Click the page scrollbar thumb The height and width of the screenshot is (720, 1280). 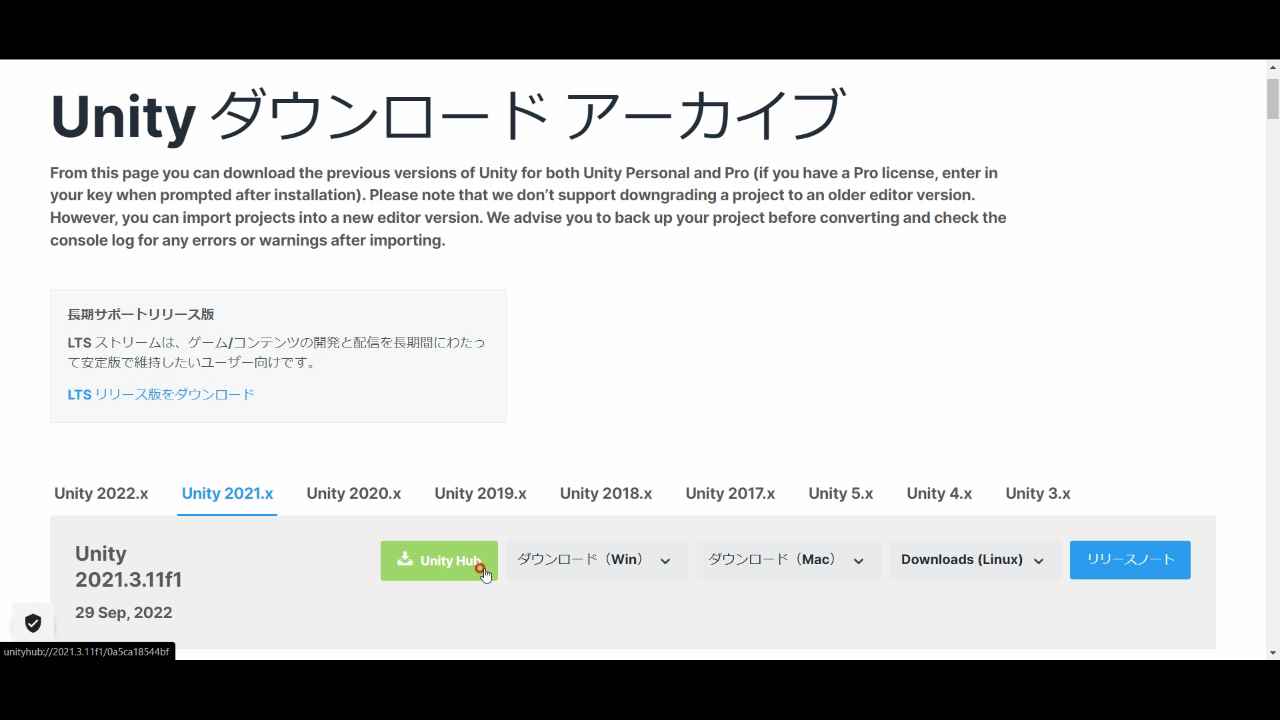click(x=1273, y=98)
